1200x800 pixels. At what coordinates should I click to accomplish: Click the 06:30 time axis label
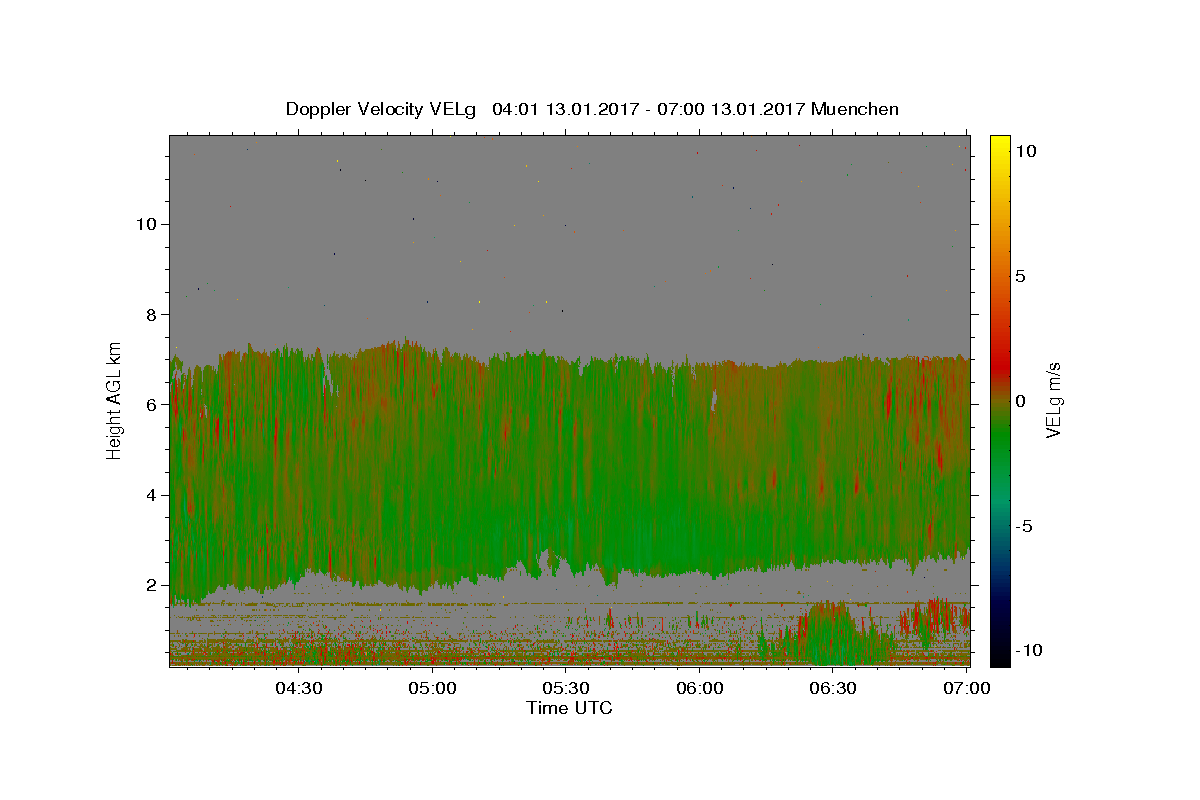[834, 688]
